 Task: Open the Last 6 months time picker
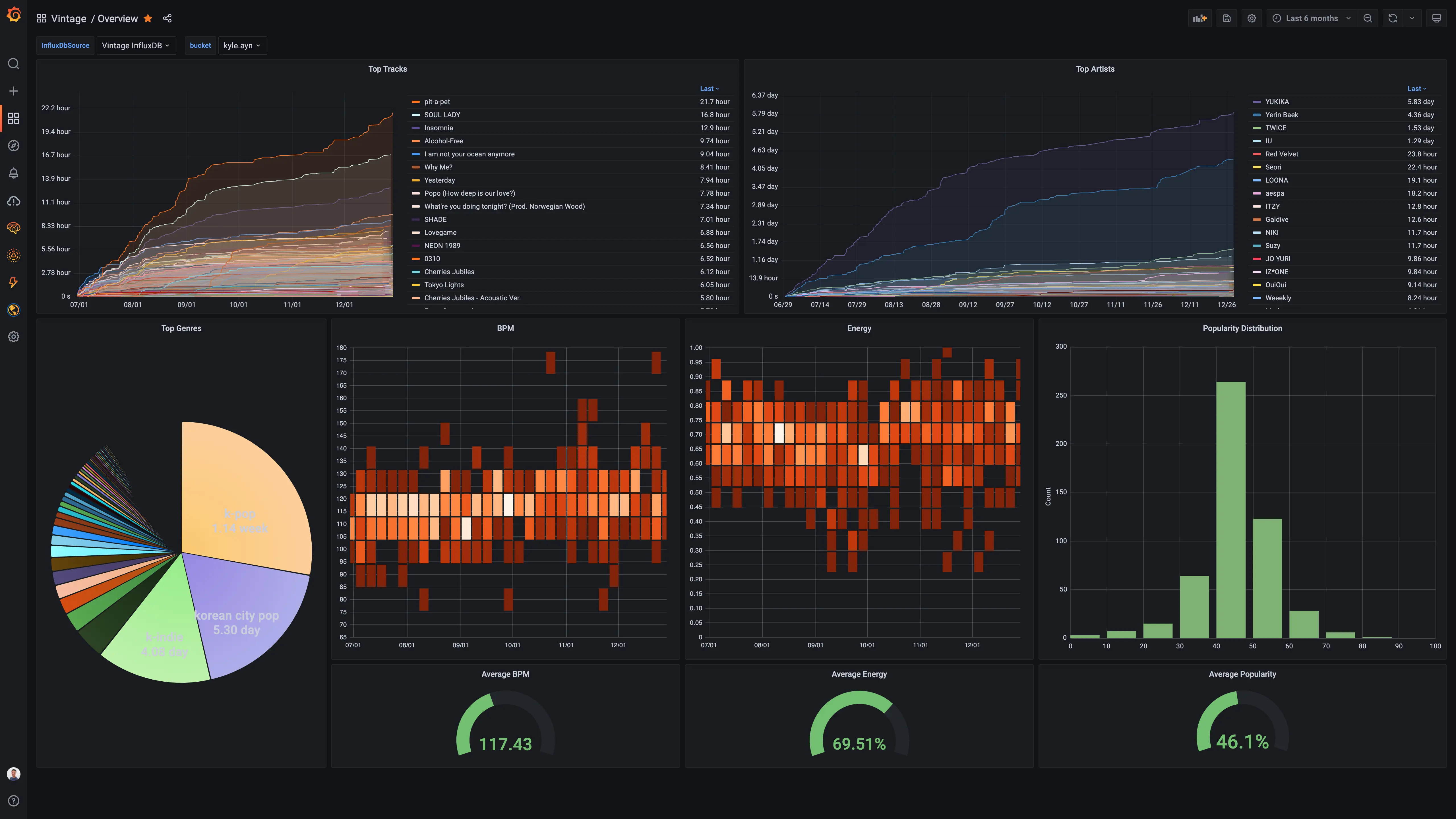pos(1311,18)
